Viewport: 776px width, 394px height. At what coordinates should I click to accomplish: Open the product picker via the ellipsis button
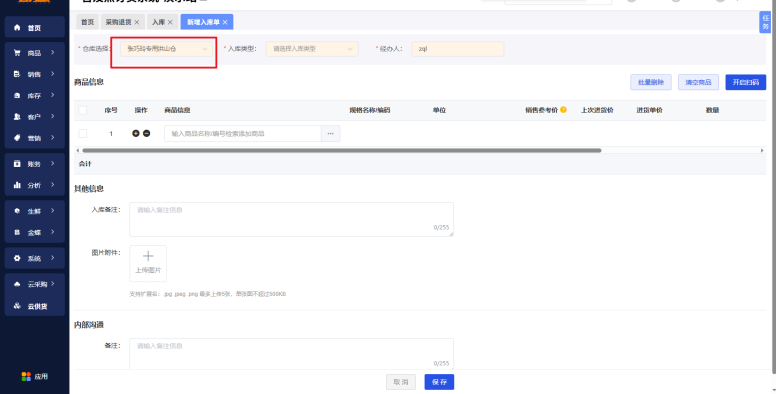pos(331,134)
